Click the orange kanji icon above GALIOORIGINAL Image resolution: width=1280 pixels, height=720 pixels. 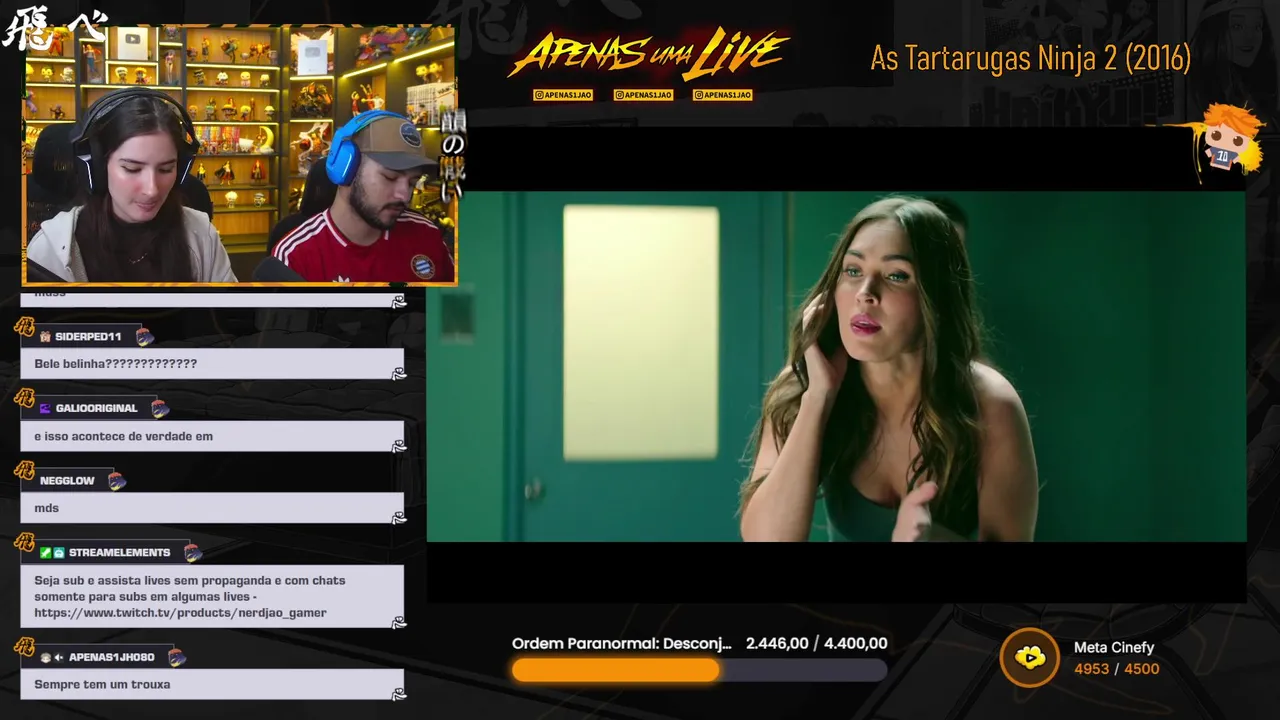(25, 399)
